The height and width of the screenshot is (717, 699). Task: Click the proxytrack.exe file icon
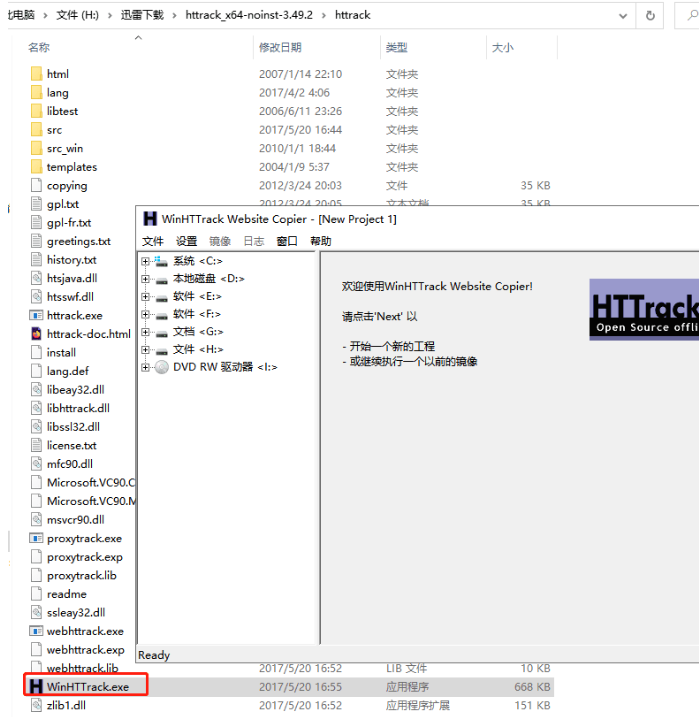[36, 539]
